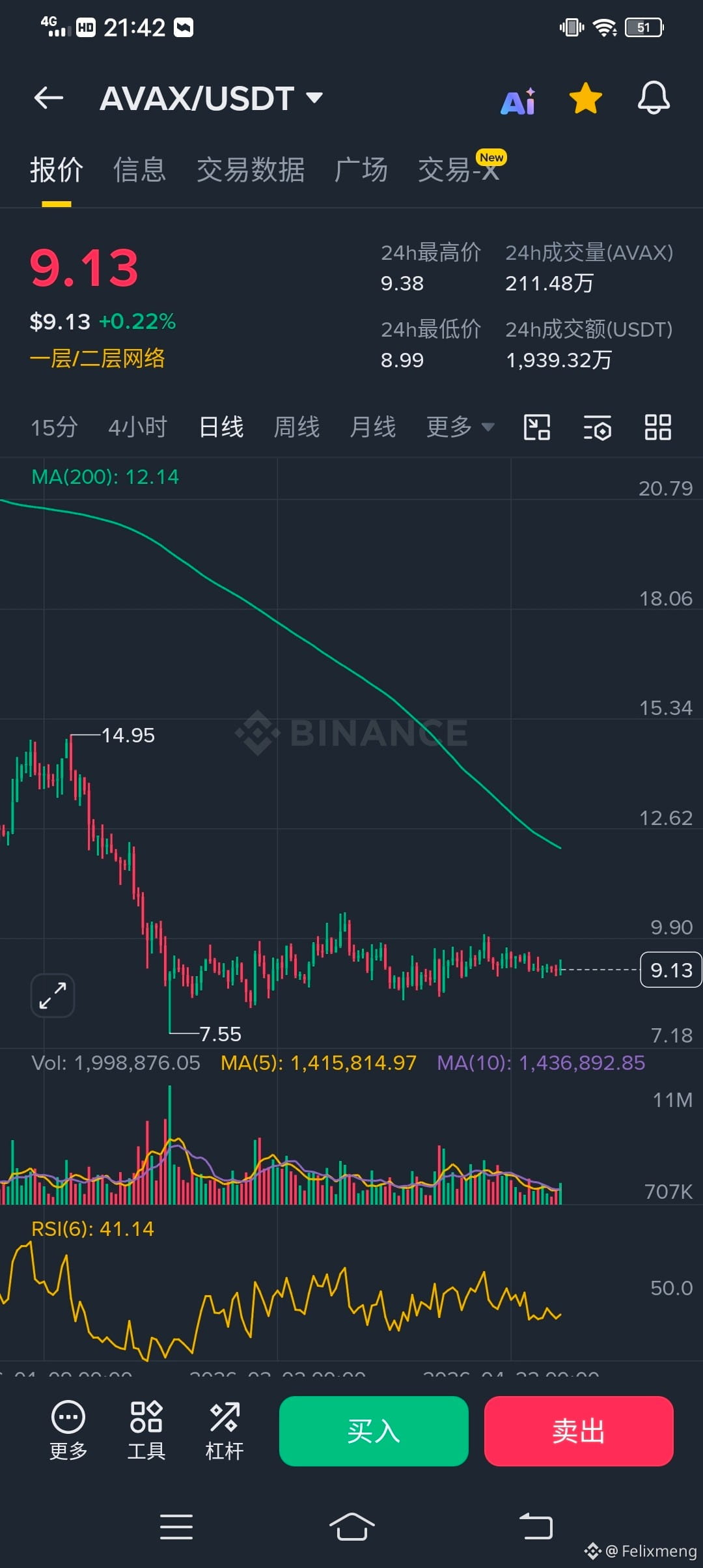The height and width of the screenshot is (1568, 703).
Task: Tap the battery indicator in status bar
Action: pyautogui.click(x=644, y=27)
